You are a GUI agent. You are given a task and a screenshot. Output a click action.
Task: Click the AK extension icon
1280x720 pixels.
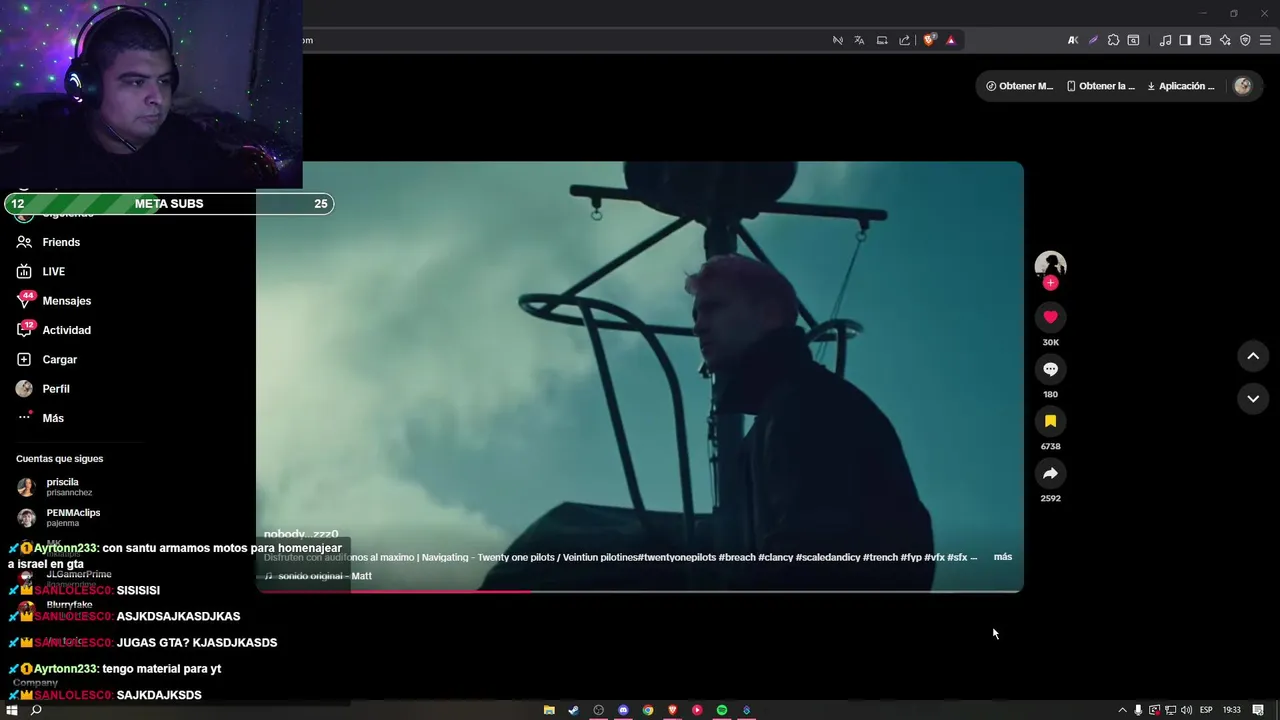pos(1073,40)
